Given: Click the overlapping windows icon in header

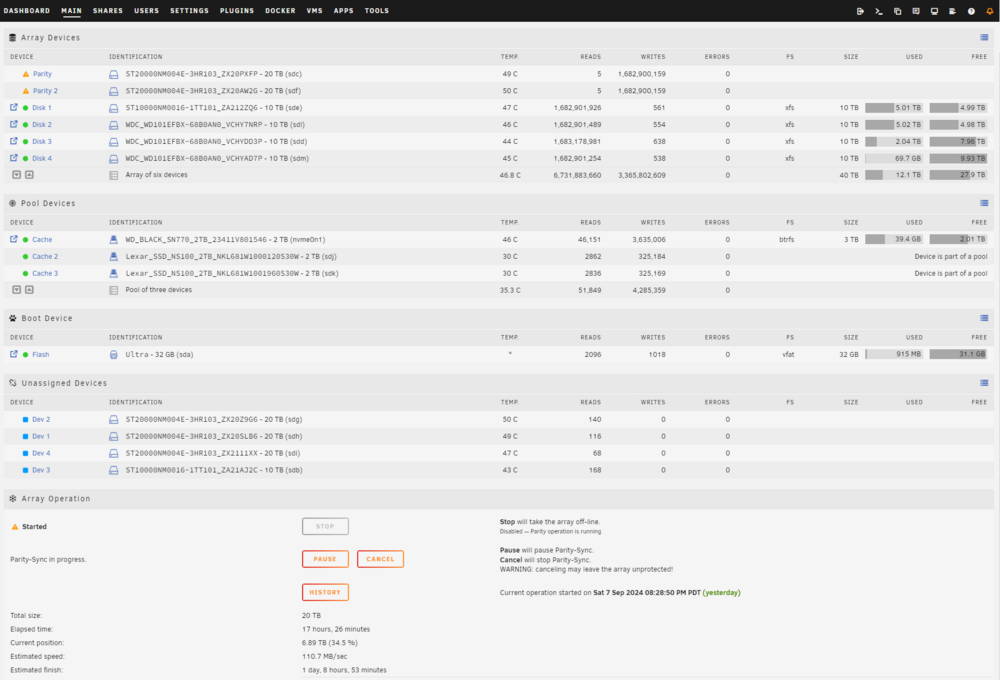Looking at the screenshot, I should (x=897, y=11).
